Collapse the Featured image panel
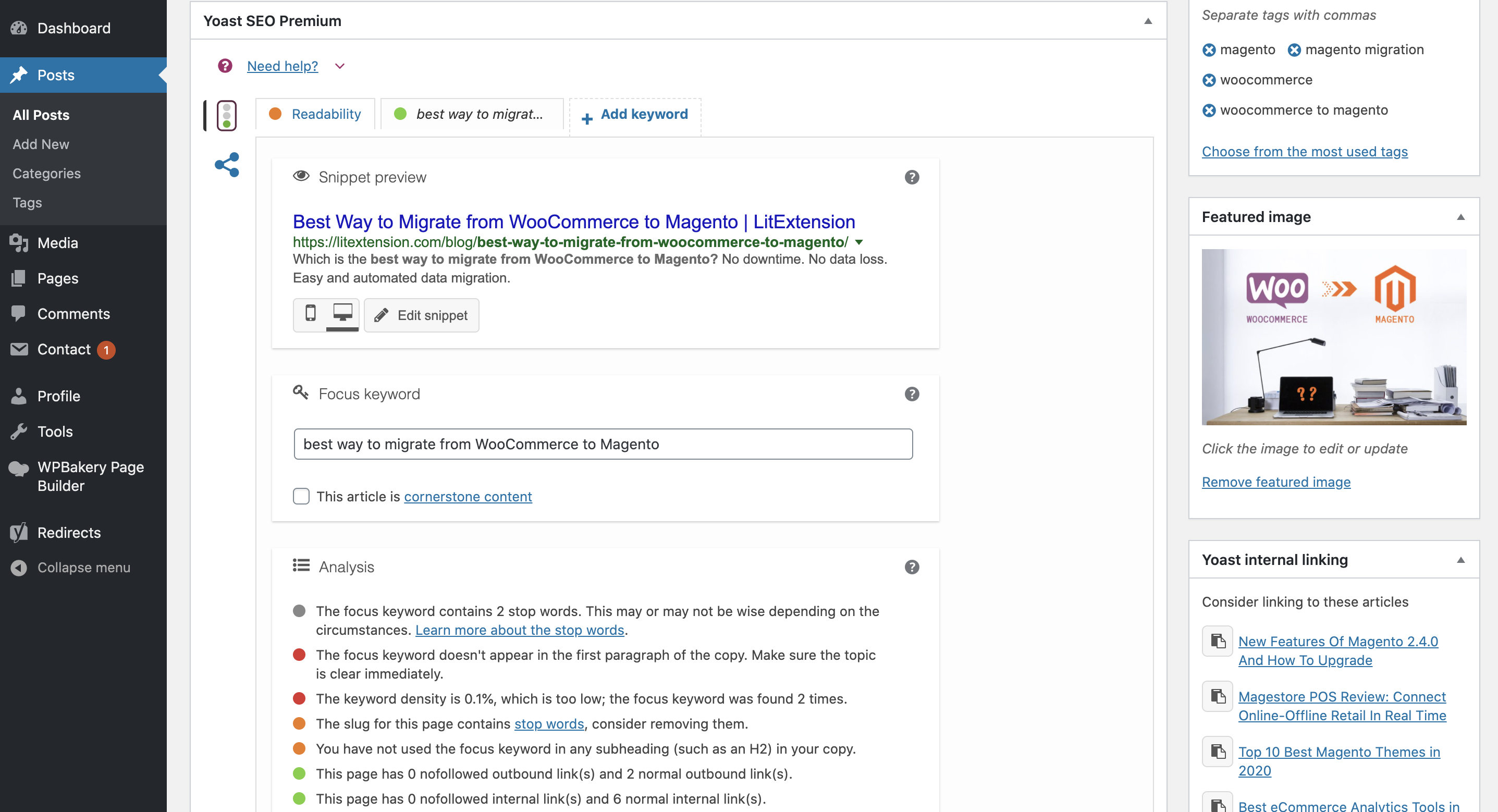The width and height of the screenshot is (1498, 812). click(x=1460, y=217)
